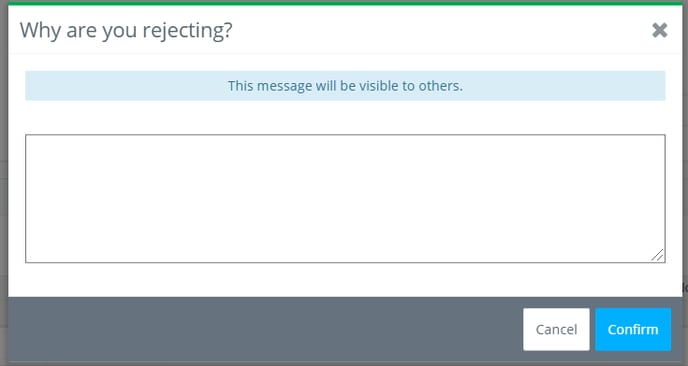This screenshot has width=688, height=366.
Task: Click the dialog header title text
Action: (x=126, y=30)
